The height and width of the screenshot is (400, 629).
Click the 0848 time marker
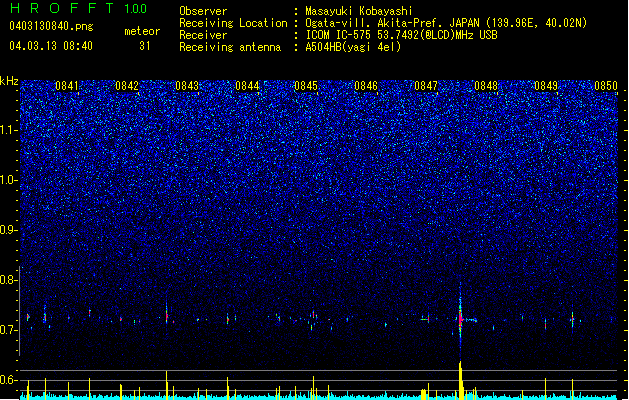(486, 86)
